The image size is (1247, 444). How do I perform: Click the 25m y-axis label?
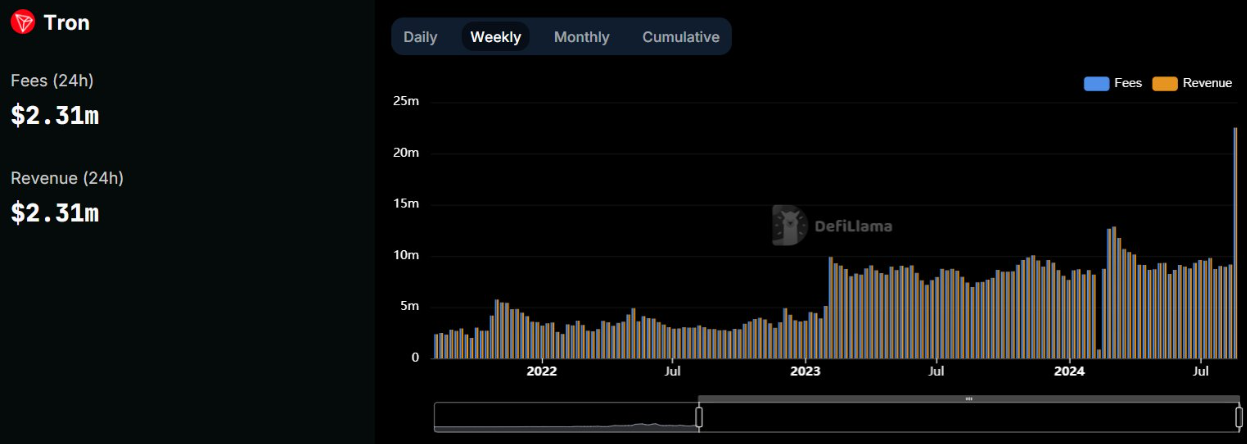(406, 101)
